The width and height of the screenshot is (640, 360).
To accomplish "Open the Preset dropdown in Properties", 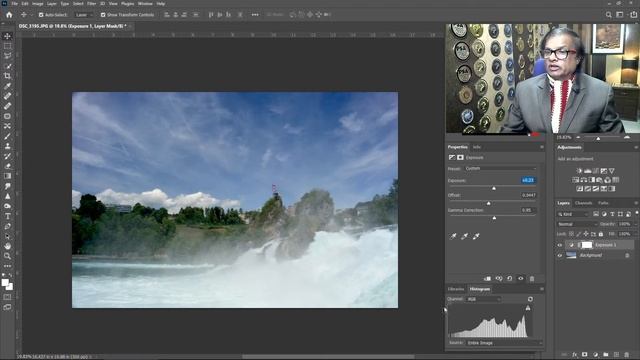I will point(500,168).
